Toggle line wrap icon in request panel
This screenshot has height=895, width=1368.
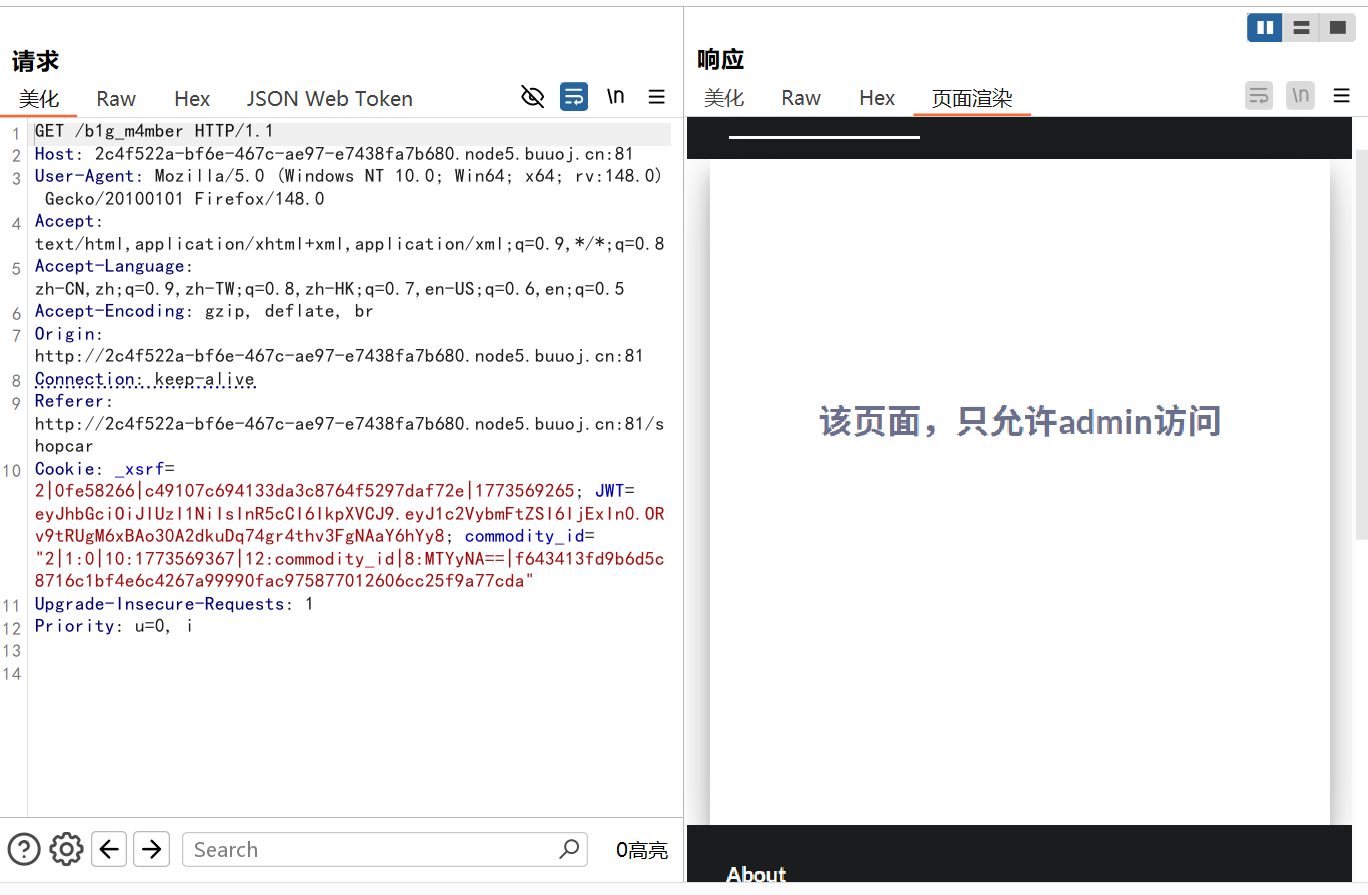(574, 97)
